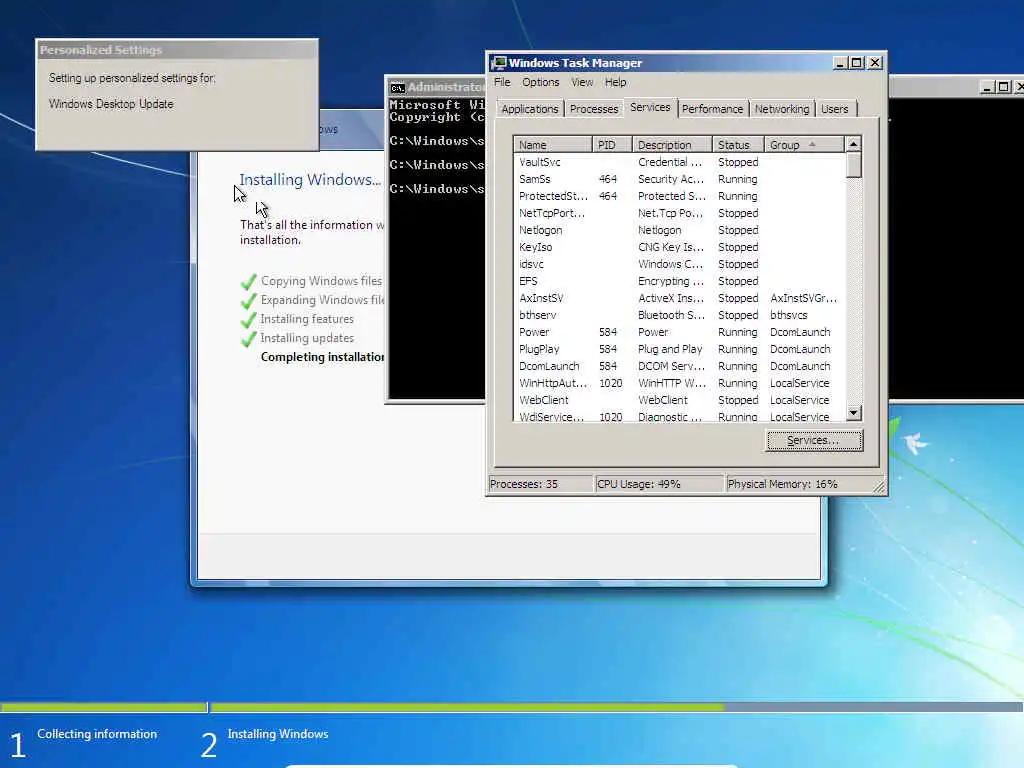Click the 'Collecting information' step label

point(97,734)
